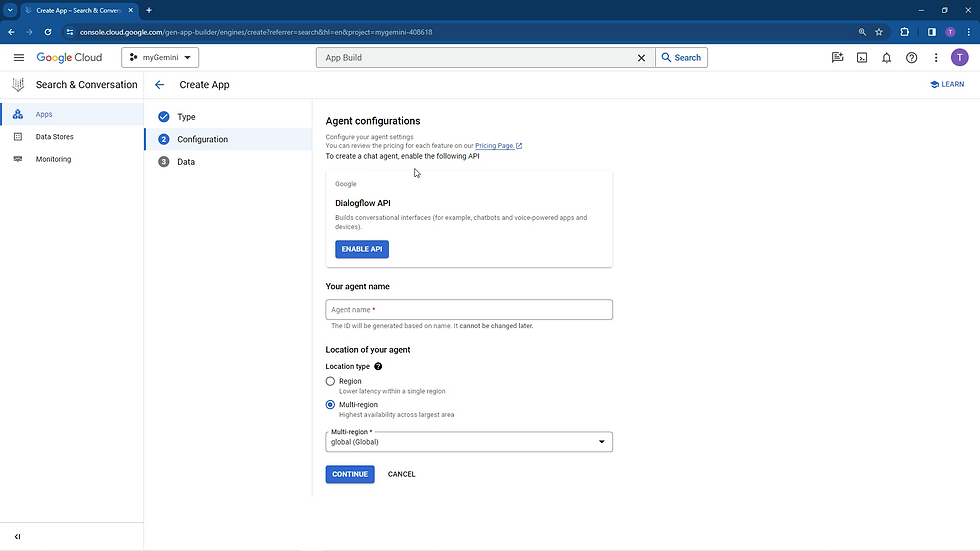The image size is (980, 551).
Task: Select the Region radio option
Action: pyautogui.click(x=330, y=381)
